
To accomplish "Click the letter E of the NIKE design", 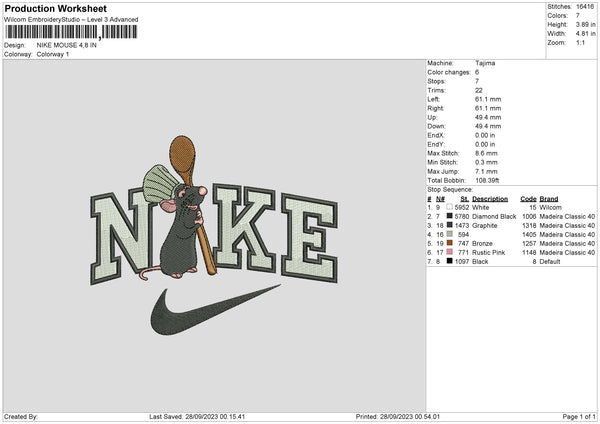I will [x=310, y=239].
